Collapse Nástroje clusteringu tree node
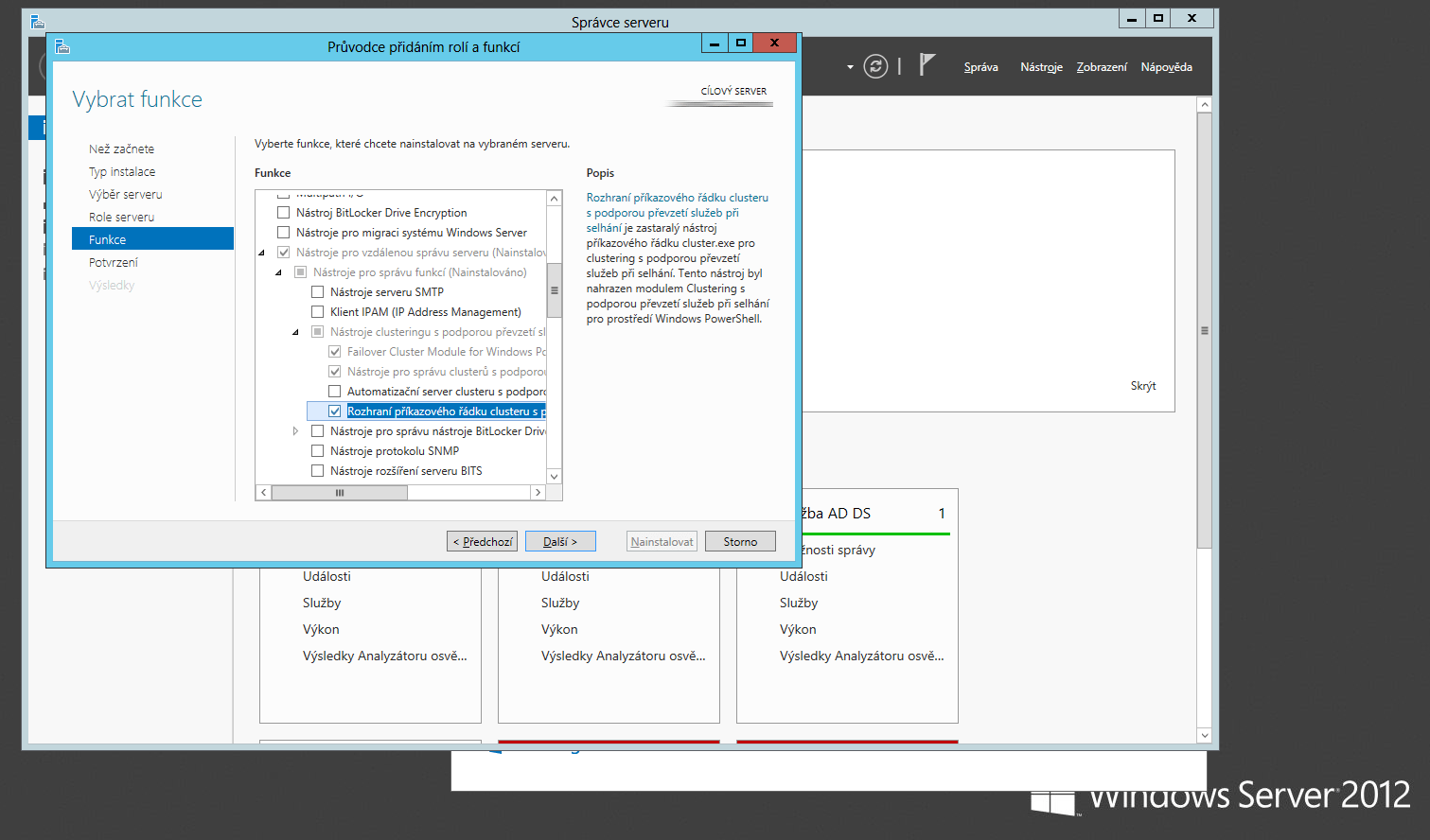This screenshot has height=840, width=1430. (x=295, y=332)
